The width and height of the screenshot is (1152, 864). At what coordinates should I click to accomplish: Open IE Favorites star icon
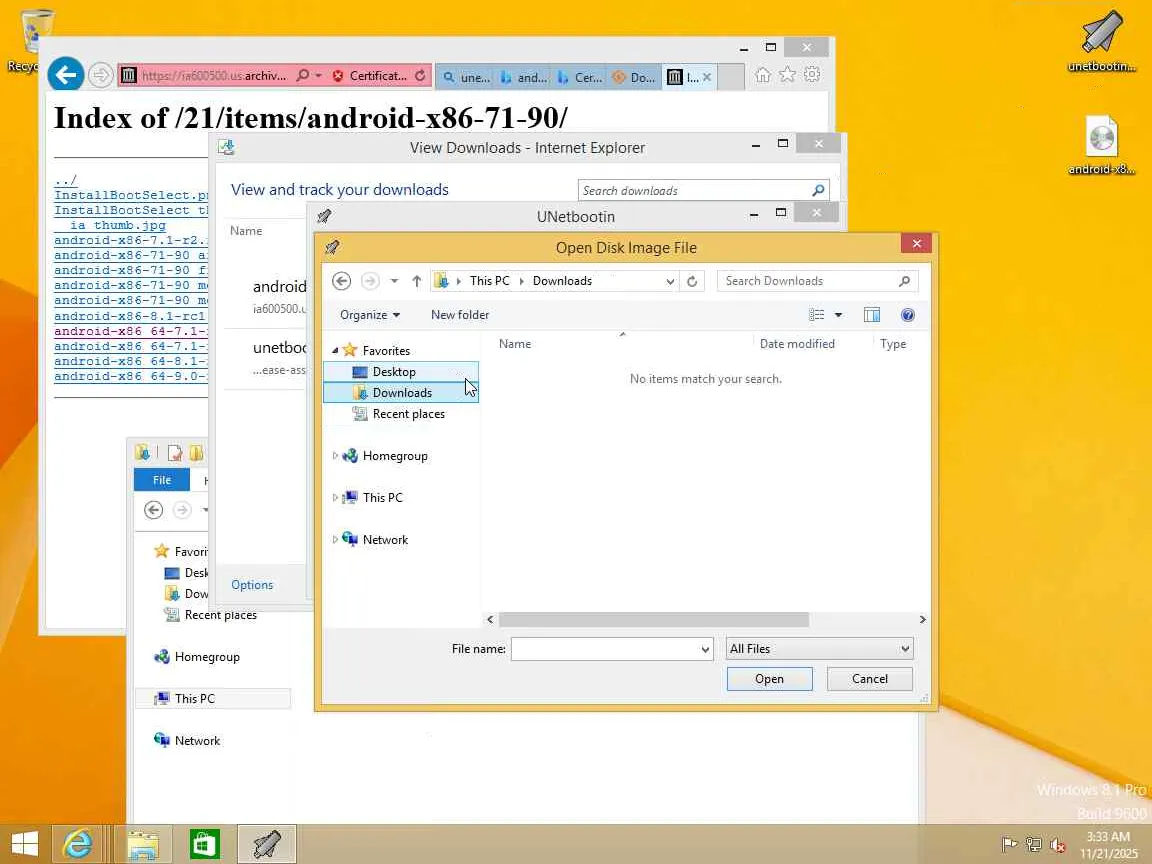click(x=787, y=75)
